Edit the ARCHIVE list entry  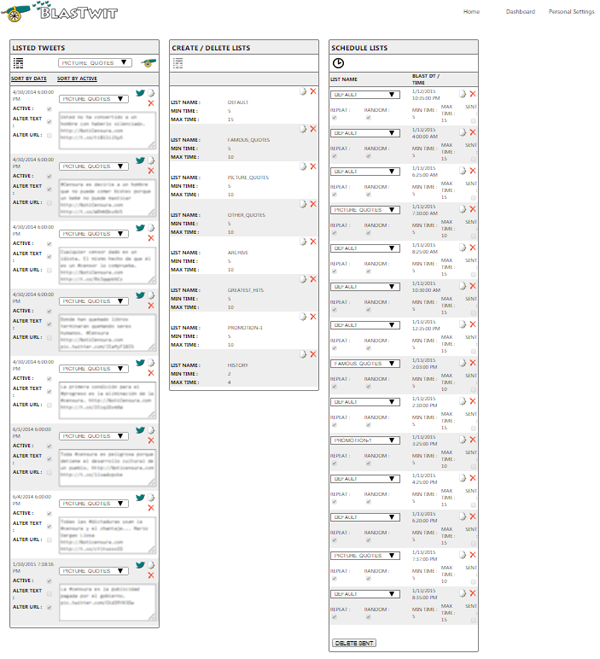303,241
